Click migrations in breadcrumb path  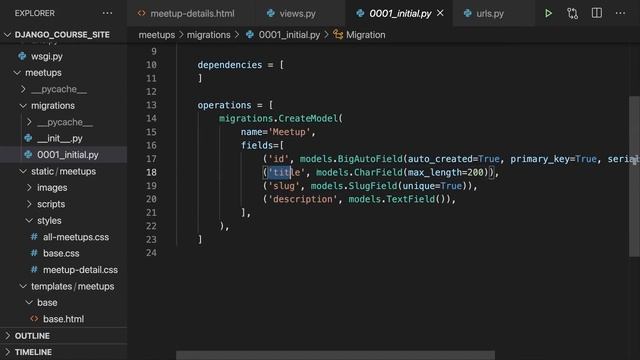click(209, 35)
